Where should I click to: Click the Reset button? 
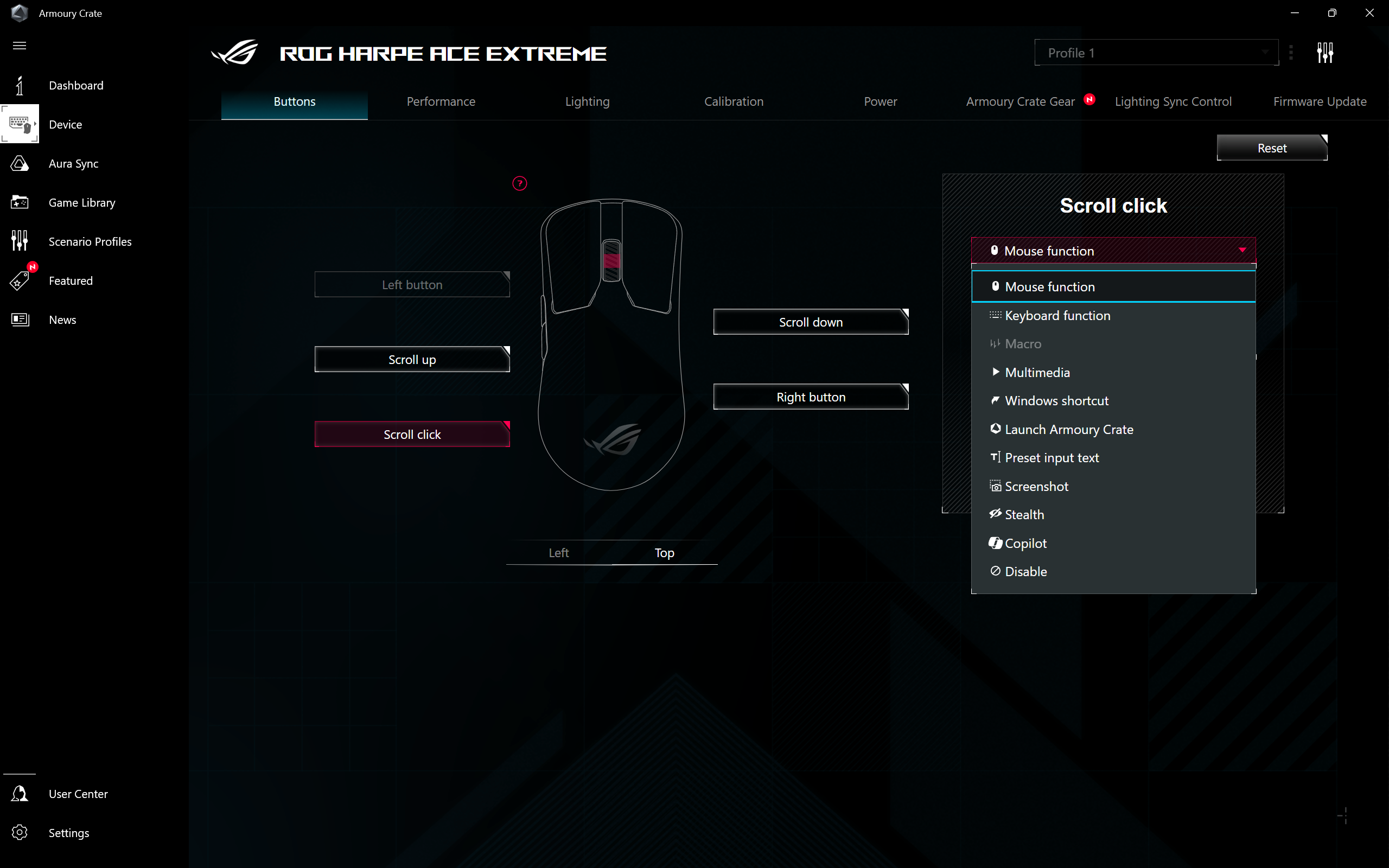1272,148
